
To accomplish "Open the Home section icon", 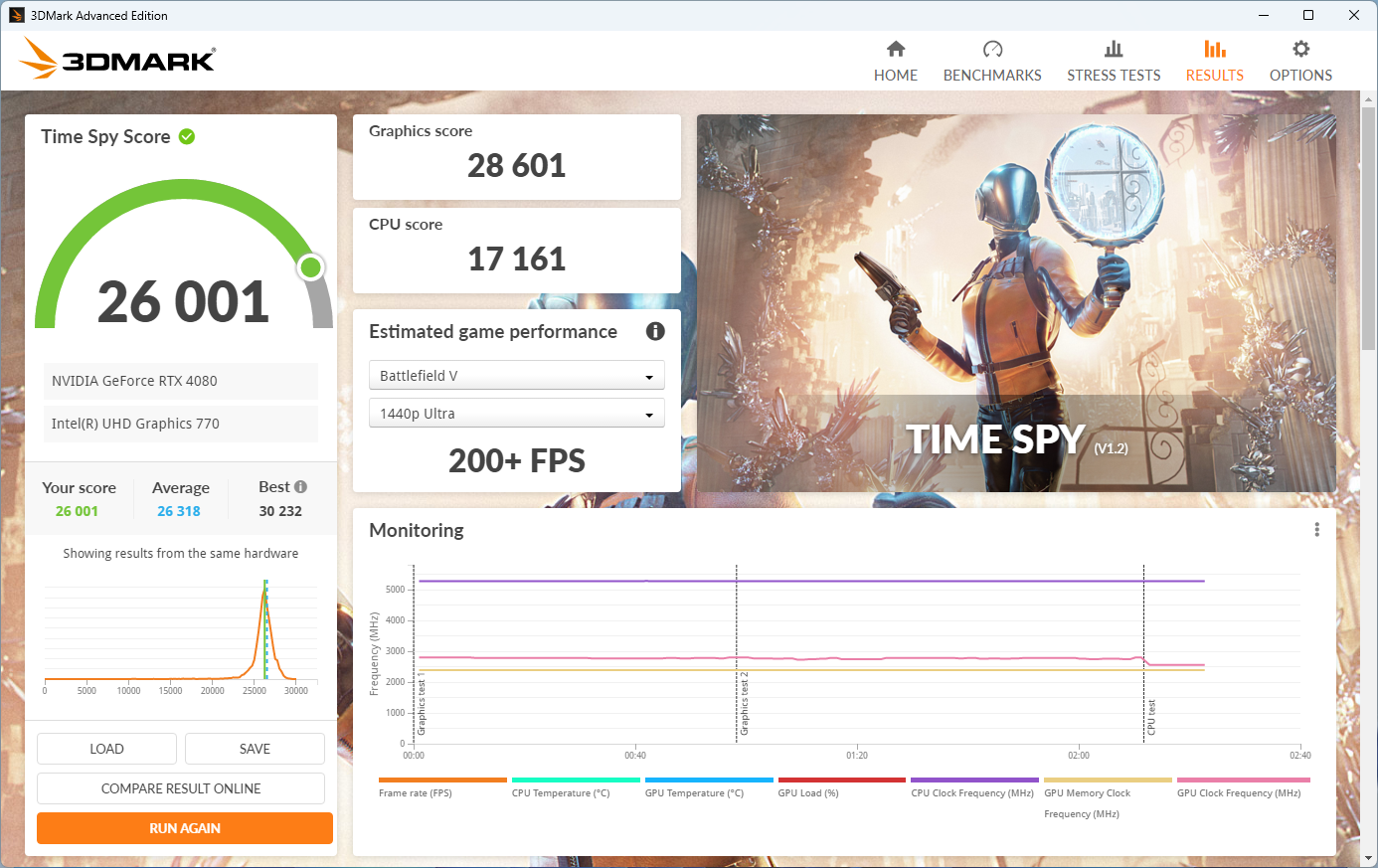I will point(896,49).
